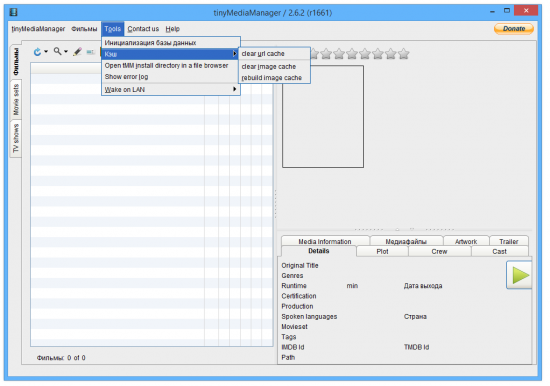Image resolution: width=550 pixels, height=386 pixels.
Task: Open the Artwork tab
Action: [466, 241]
